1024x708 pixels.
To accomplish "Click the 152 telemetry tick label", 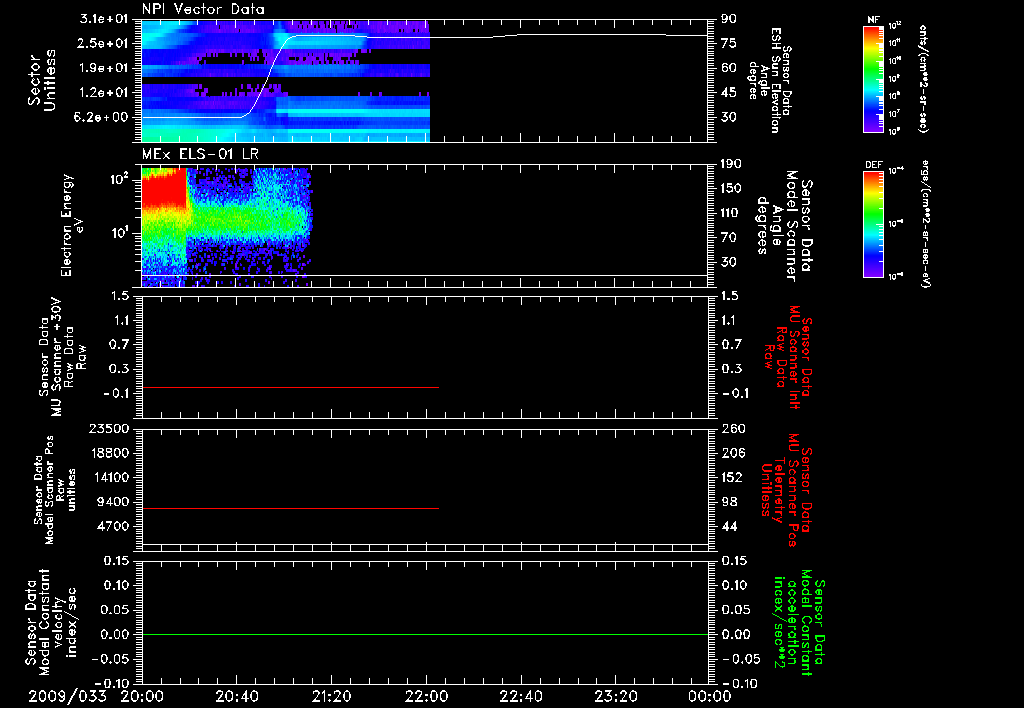I will 733,477.
